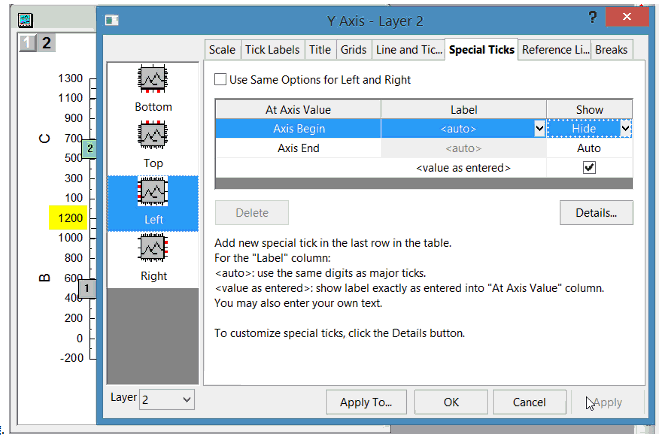Expand the Hide dropdown in Show column
Image resolution: width=662 pixels, height=437 pixels.
[625, 128]
